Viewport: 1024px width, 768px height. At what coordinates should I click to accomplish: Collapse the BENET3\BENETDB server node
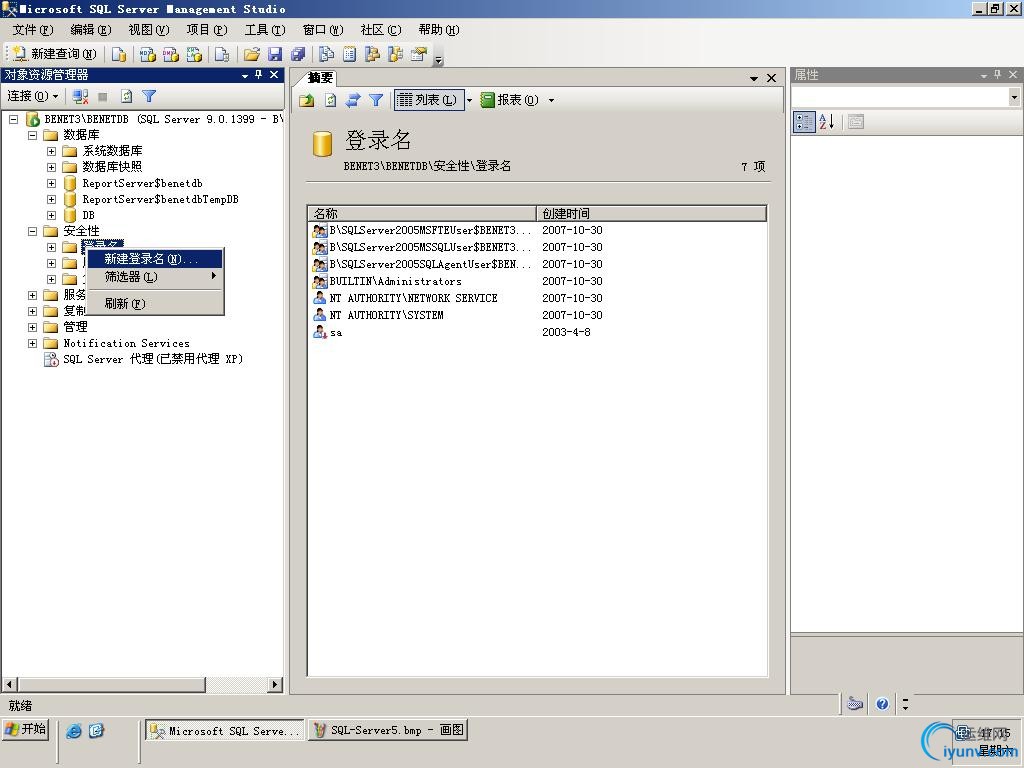click(13, 120)
